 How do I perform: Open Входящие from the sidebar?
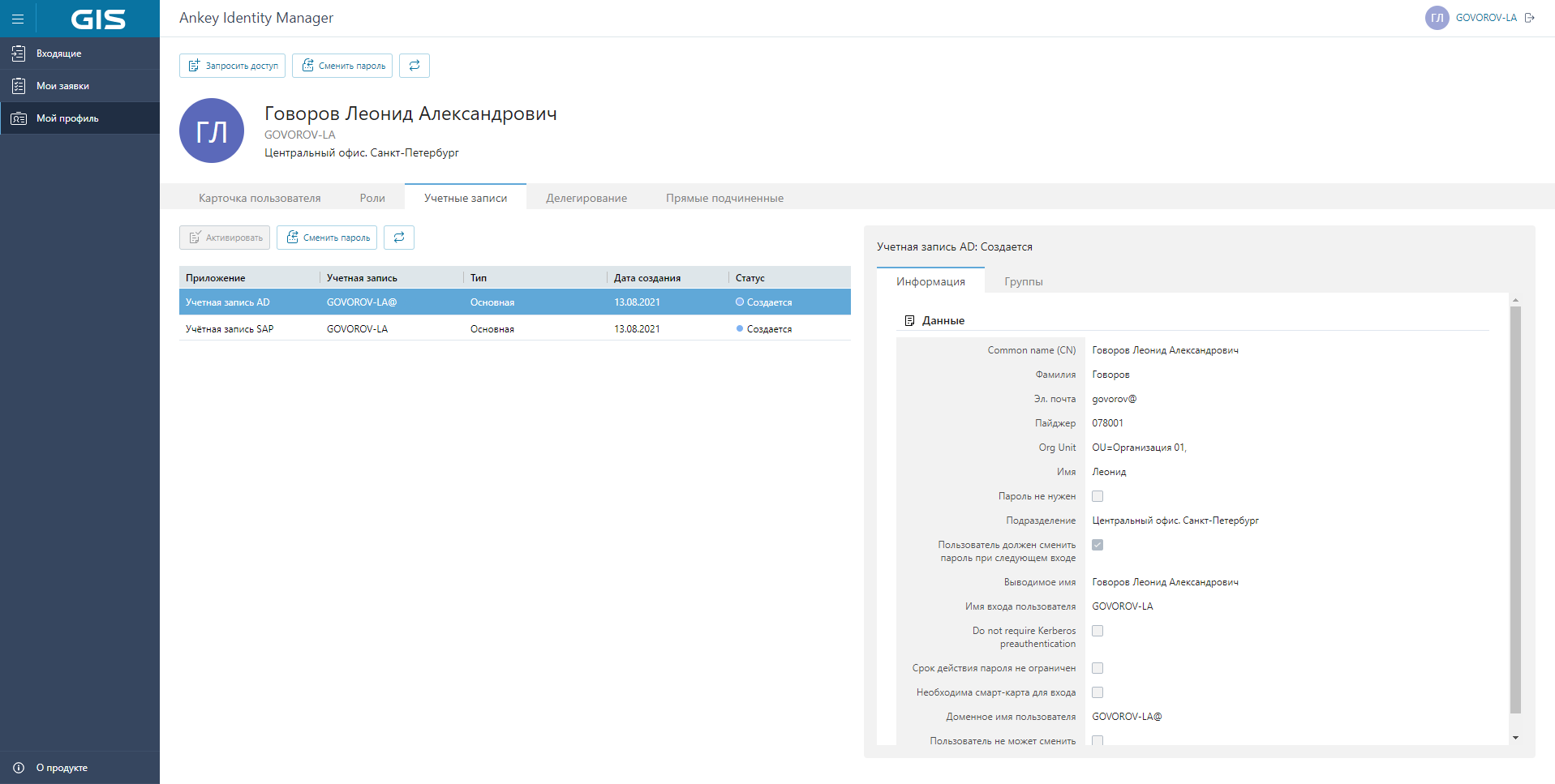click(58, 54)
